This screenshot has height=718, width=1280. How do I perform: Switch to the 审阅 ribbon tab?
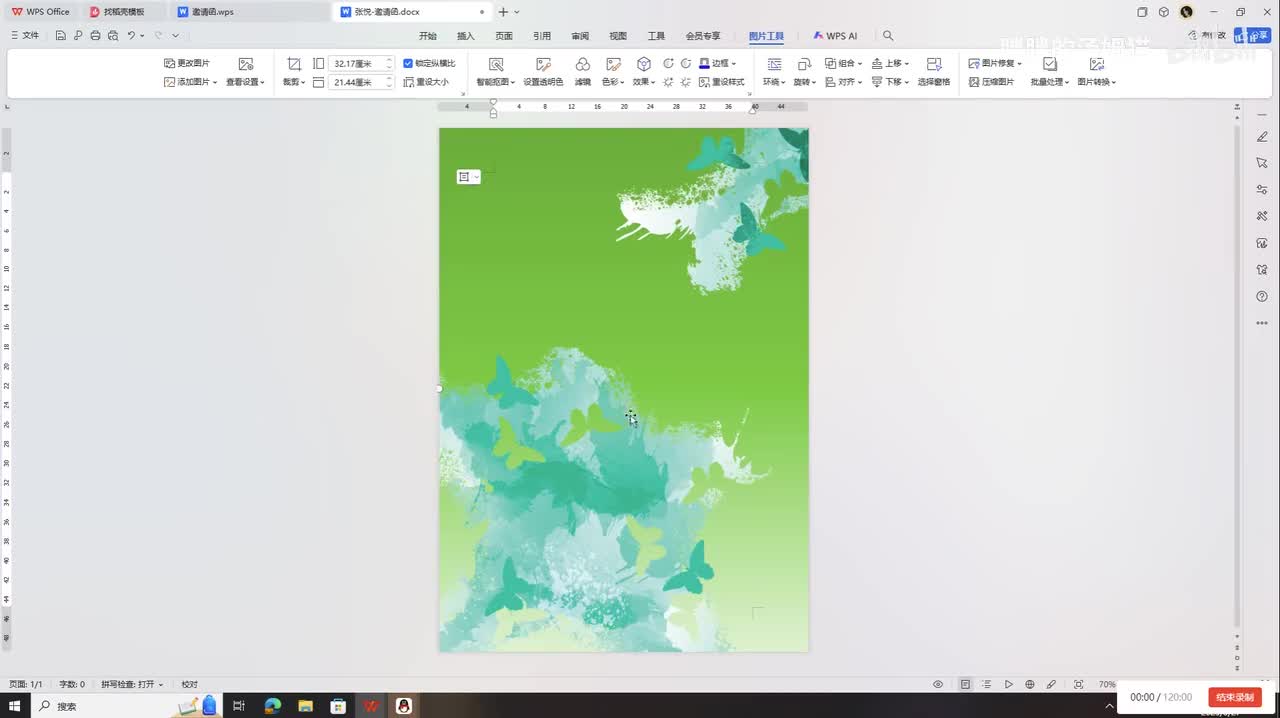pyautogui.click(x=580, y=36)
